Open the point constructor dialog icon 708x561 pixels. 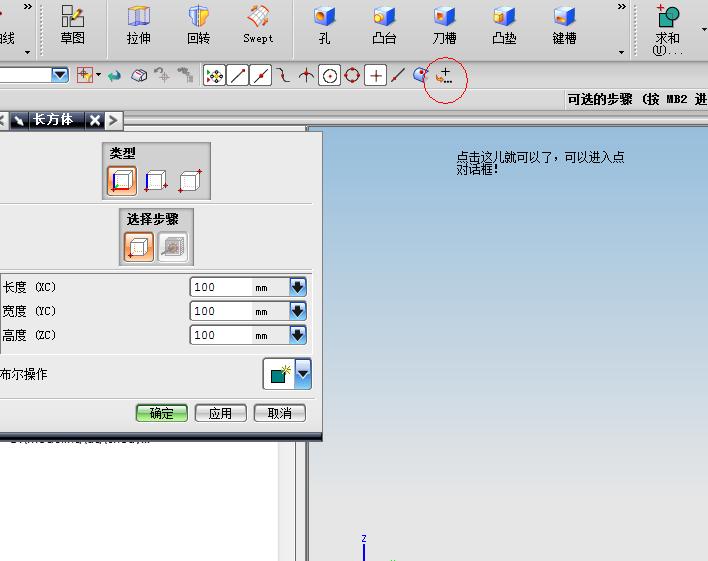click(x=444, y=76)
